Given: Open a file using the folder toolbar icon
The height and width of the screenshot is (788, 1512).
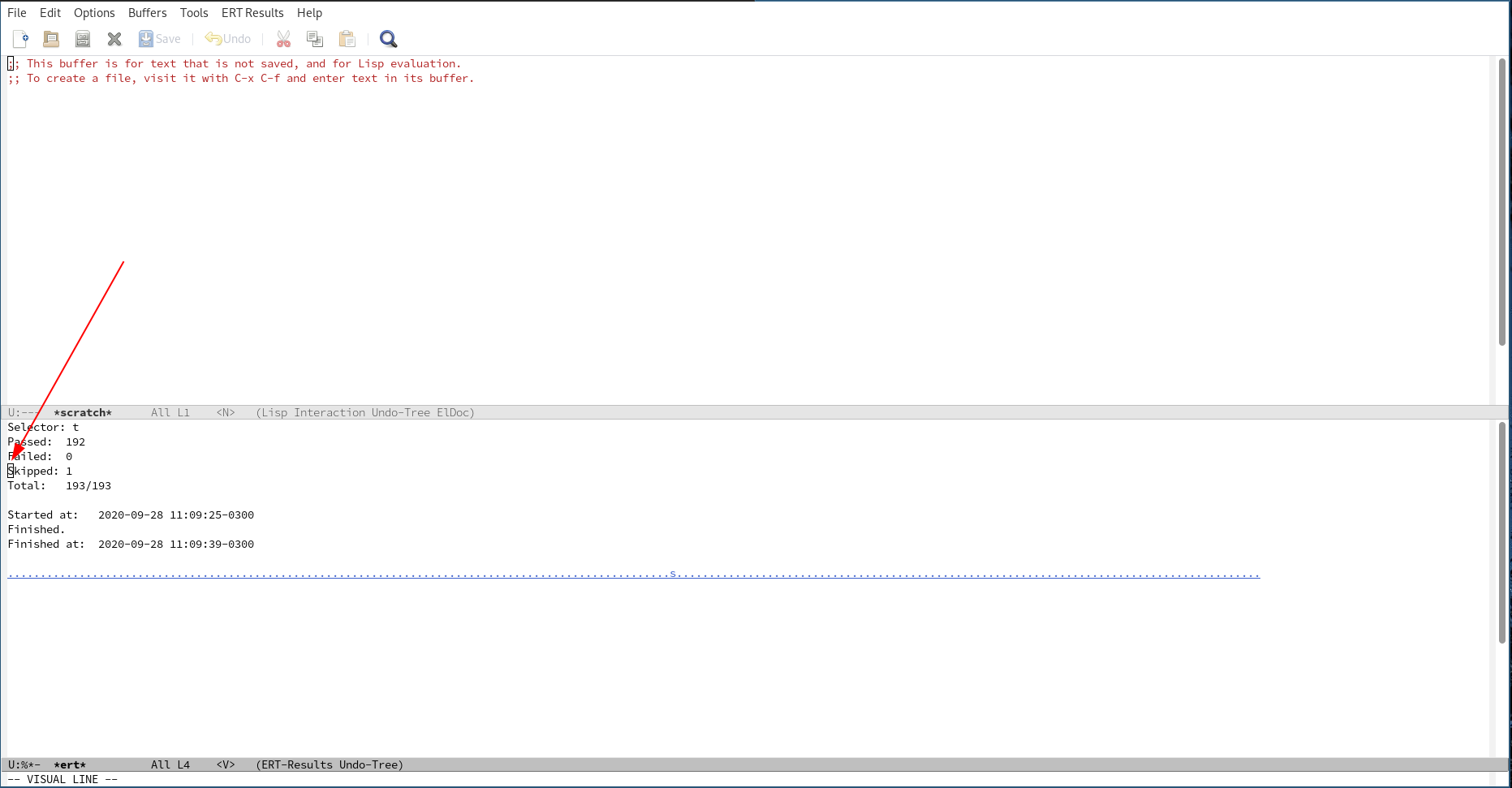Looking at the screenshot, I should point(50,38).
